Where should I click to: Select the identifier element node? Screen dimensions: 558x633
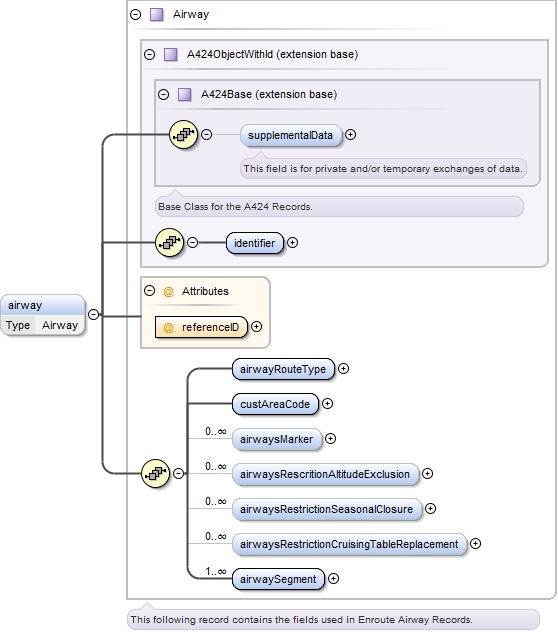(255, 243)
